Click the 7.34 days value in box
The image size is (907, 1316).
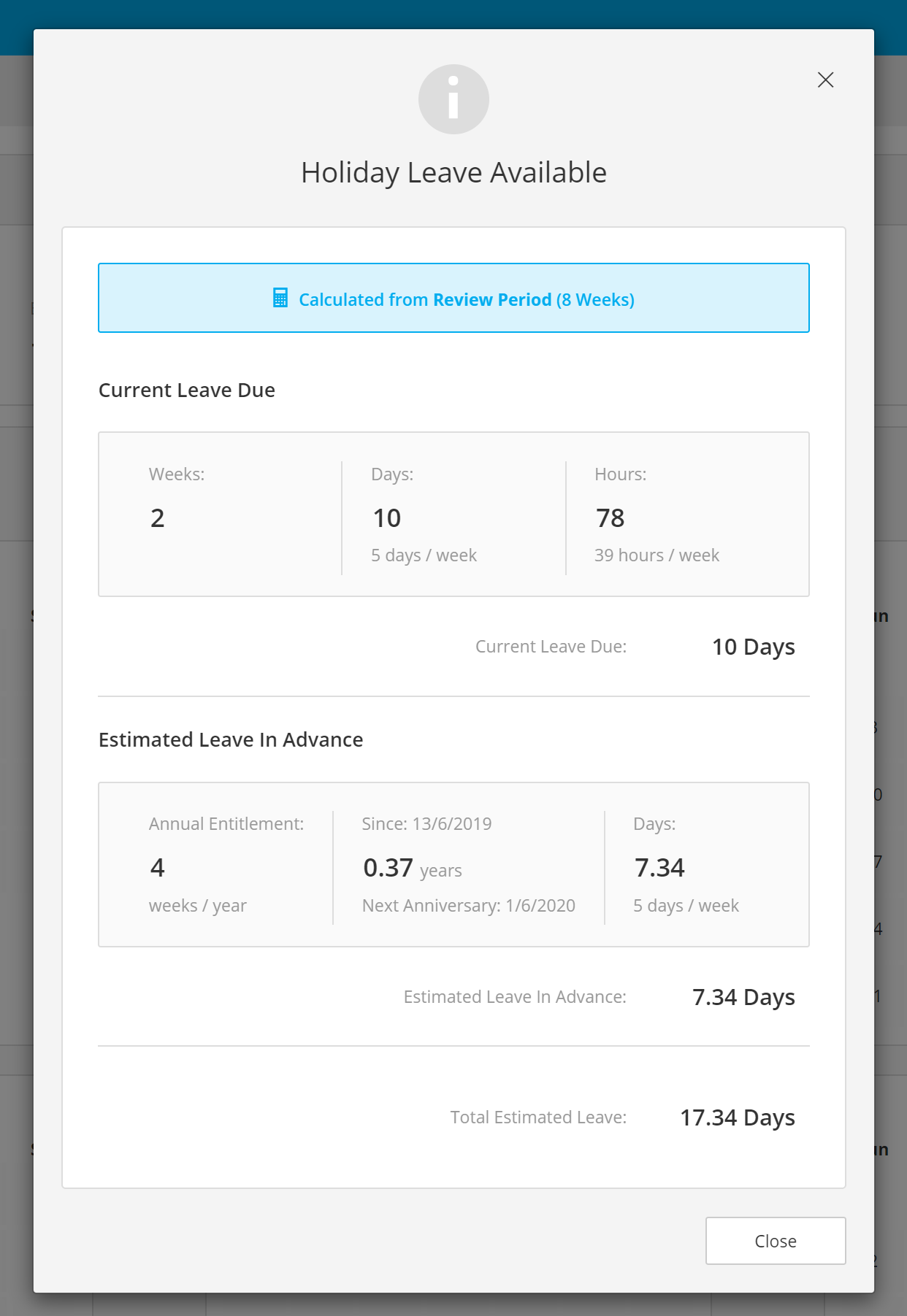pos(659,868)
